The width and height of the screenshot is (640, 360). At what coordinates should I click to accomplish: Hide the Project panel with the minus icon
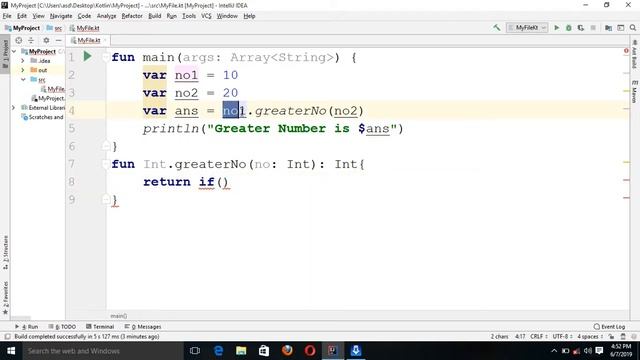(58, 40)
